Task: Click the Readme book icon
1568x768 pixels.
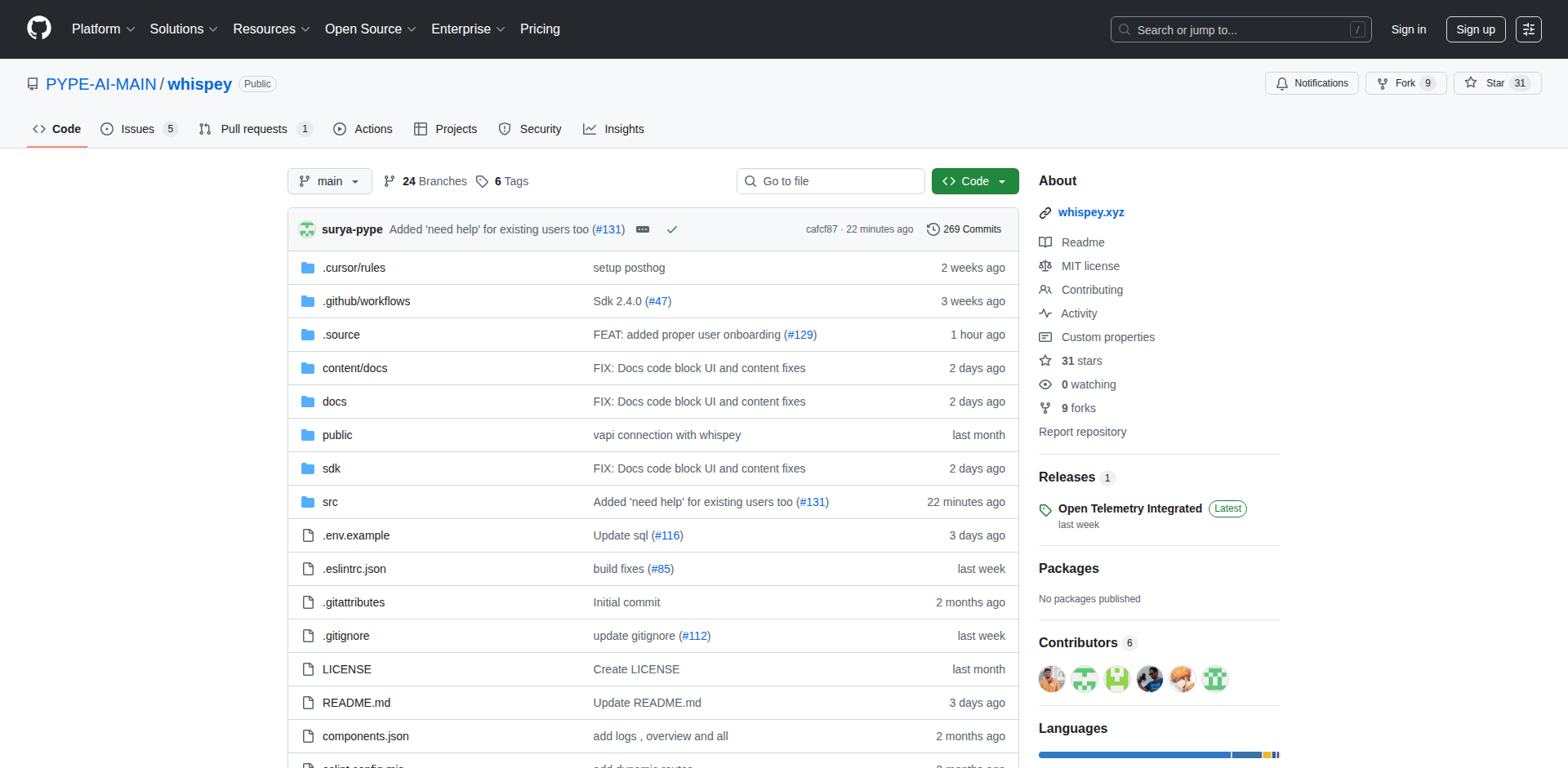Action: pos(1045,242)
